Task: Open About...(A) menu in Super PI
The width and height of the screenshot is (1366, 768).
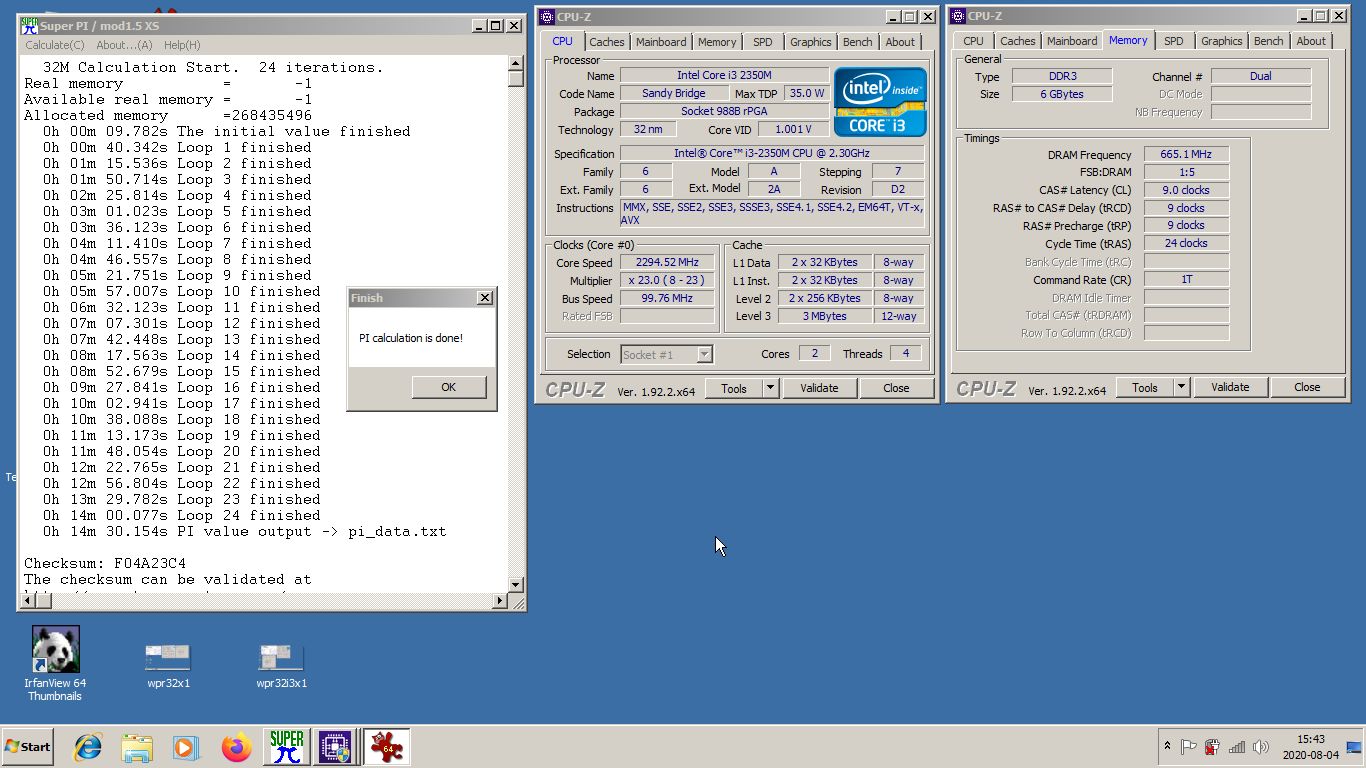Action: click(x=124, y=45)
